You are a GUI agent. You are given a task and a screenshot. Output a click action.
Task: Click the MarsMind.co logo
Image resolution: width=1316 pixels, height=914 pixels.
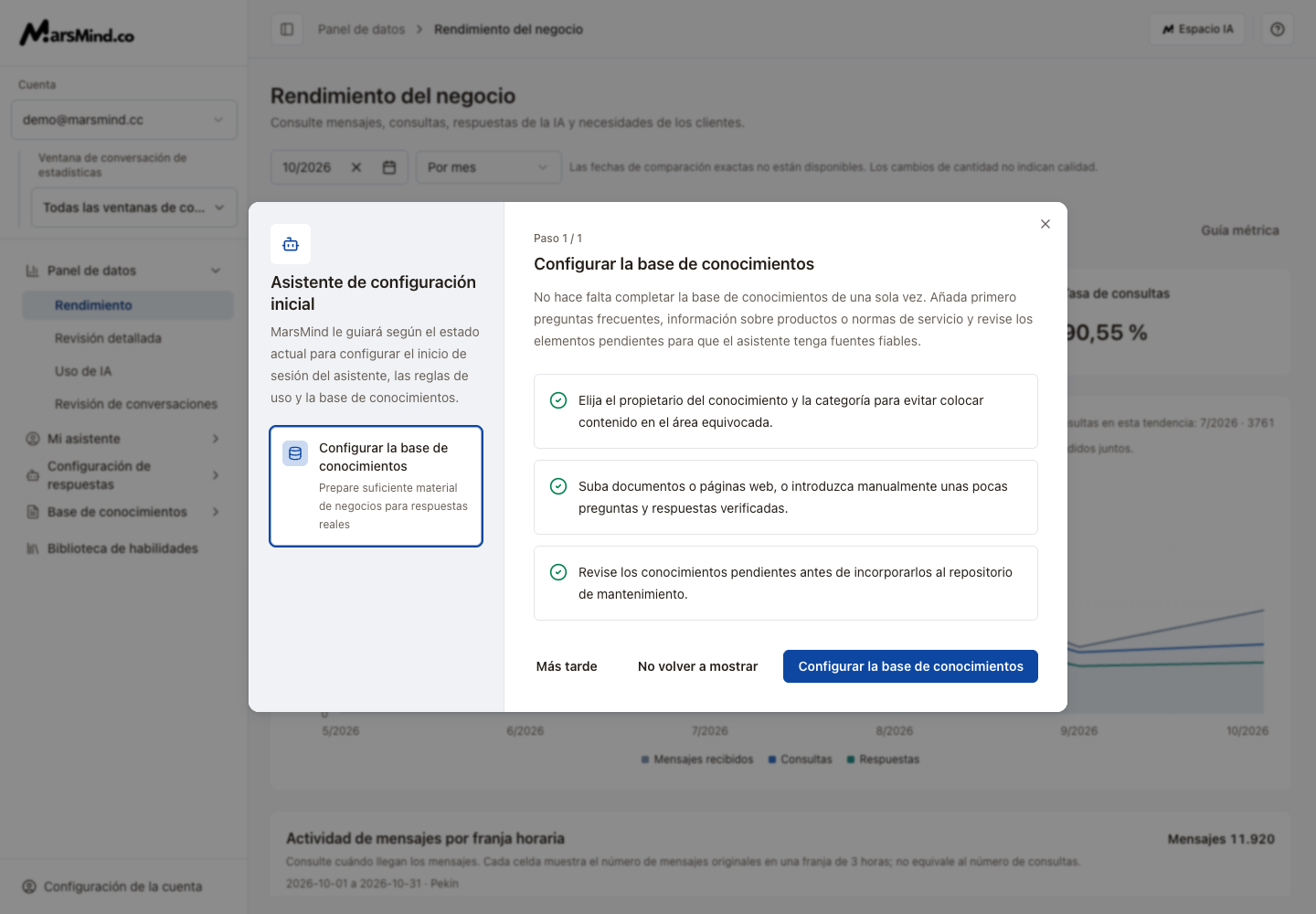point(77,33)
